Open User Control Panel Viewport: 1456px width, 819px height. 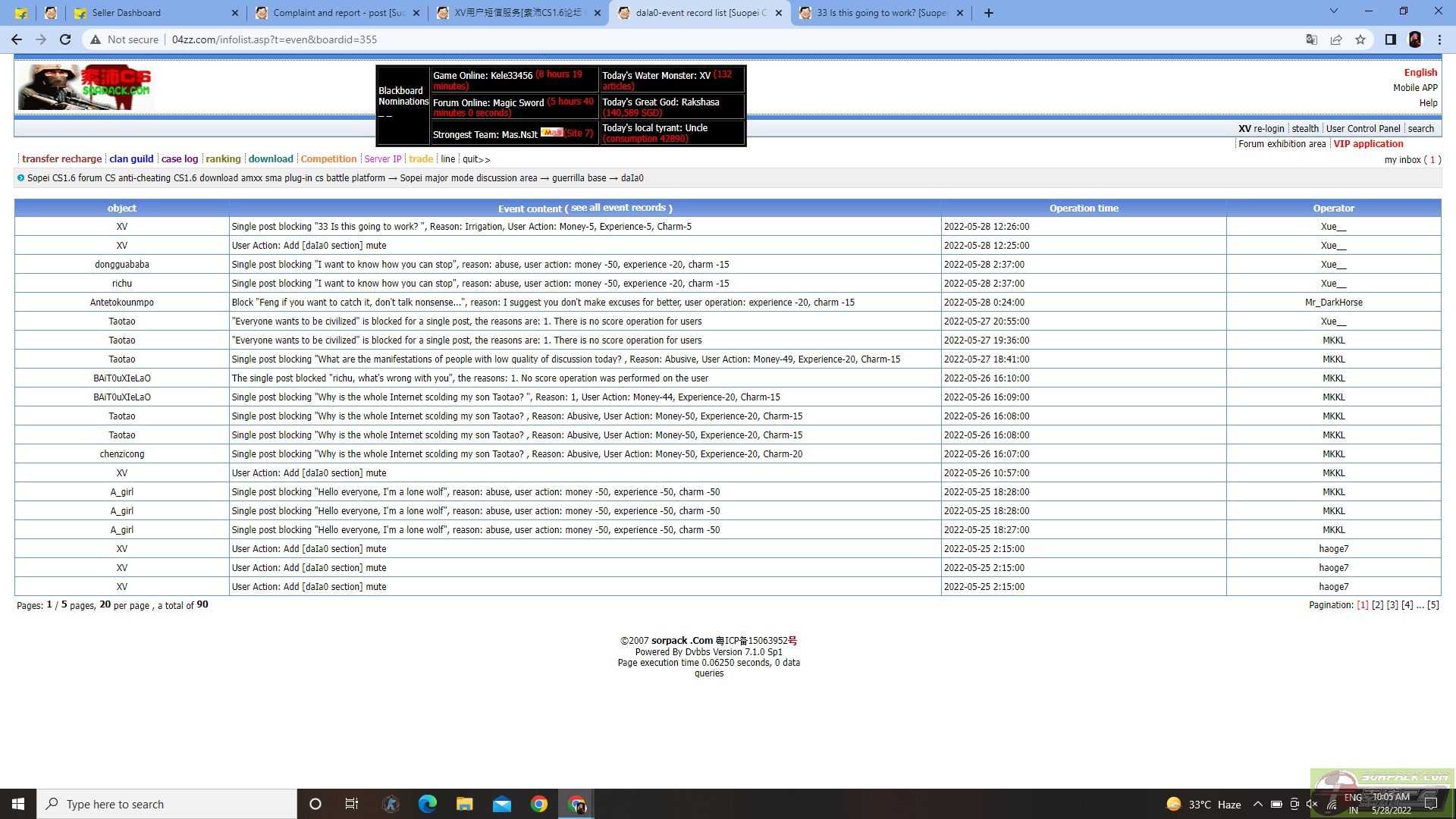point(1363,129)
